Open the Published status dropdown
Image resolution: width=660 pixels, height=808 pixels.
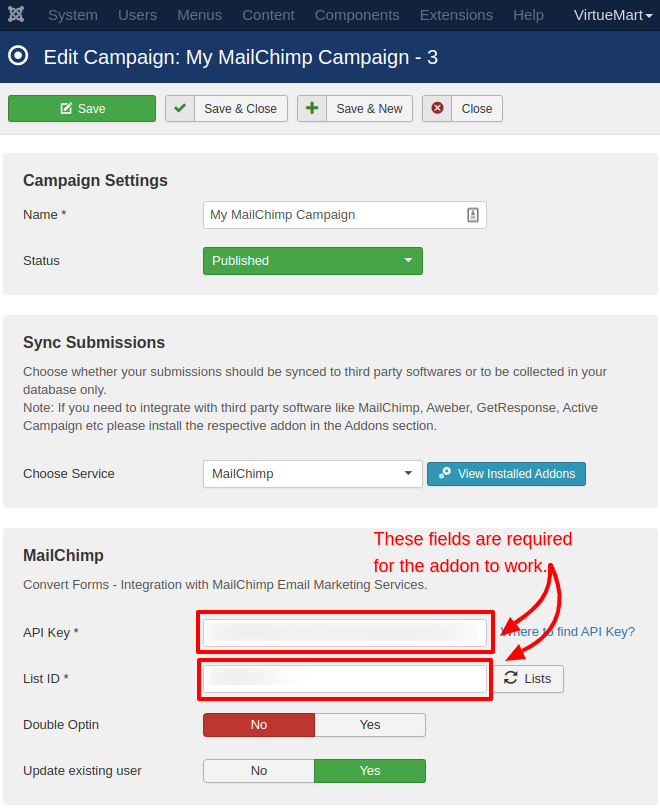coord(313,261)
